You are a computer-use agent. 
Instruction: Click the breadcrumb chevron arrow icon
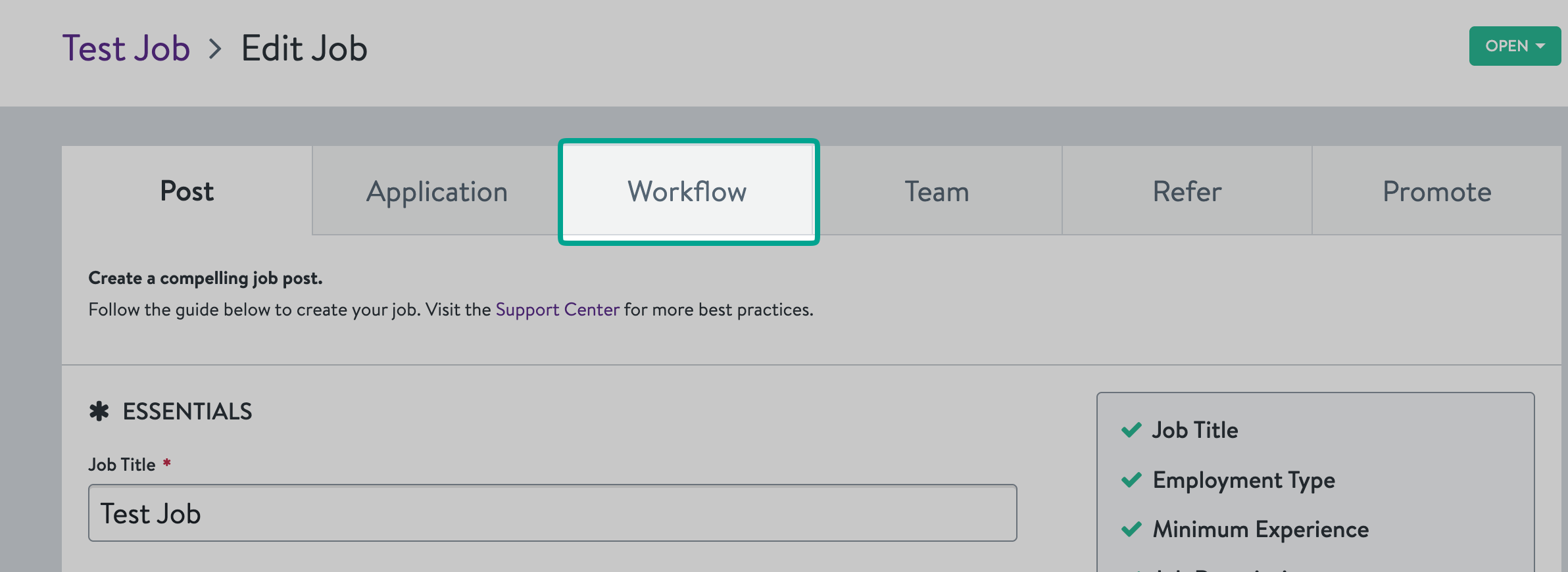tap(215, 49)
